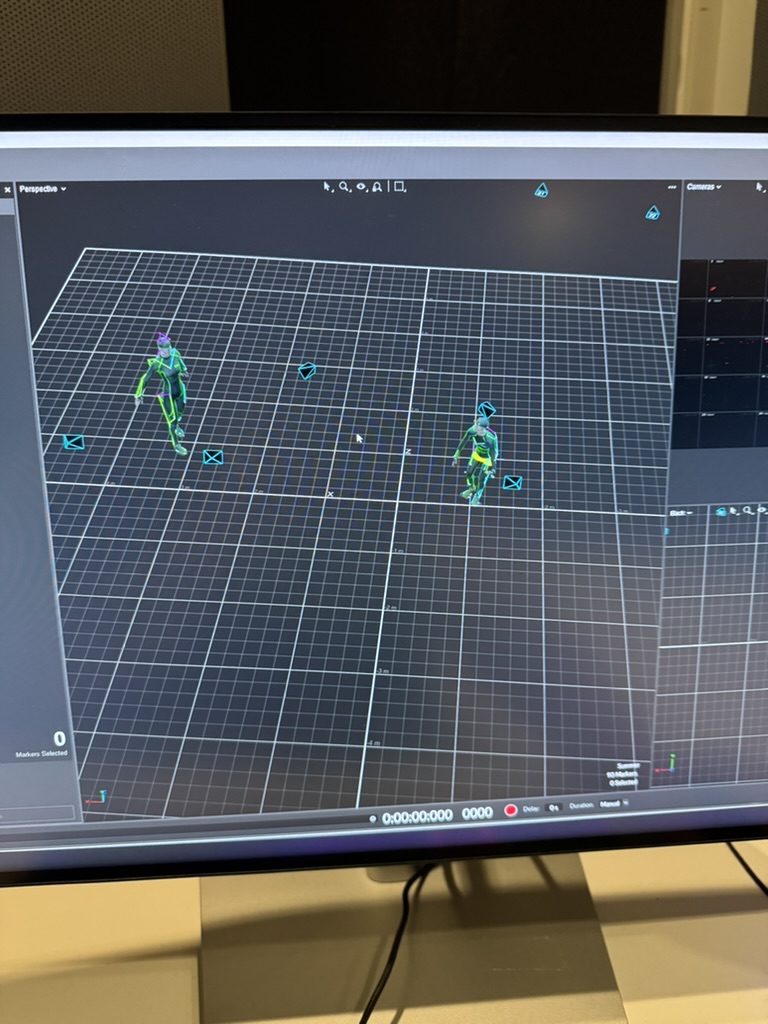This screenshot has height=1024, width=768.
Task: Click the magnifier zoom tool icon
Action: coord(344,187)
